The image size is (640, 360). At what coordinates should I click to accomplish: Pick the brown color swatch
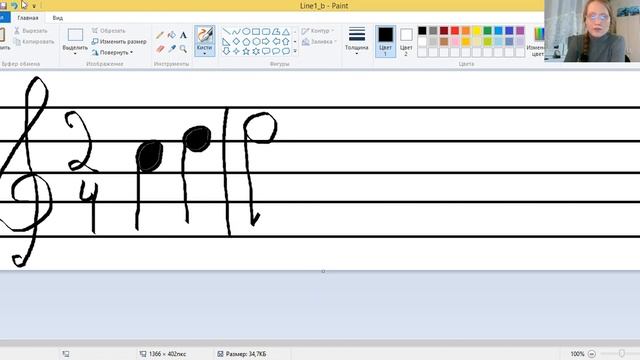coord(444,41)
